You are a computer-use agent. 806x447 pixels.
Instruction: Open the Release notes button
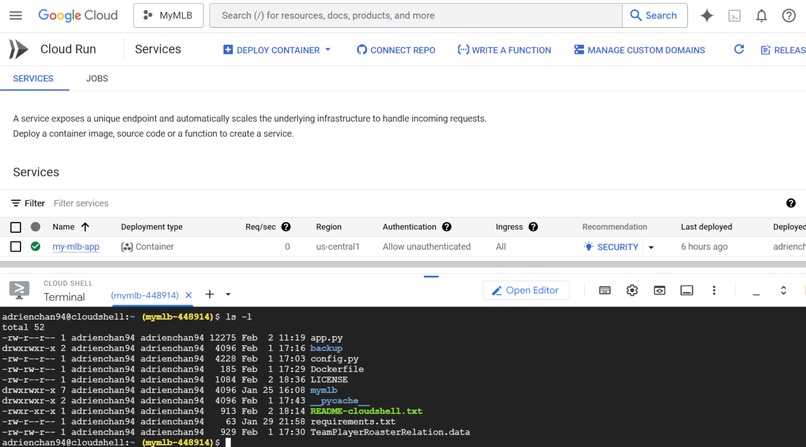point(783,50)
